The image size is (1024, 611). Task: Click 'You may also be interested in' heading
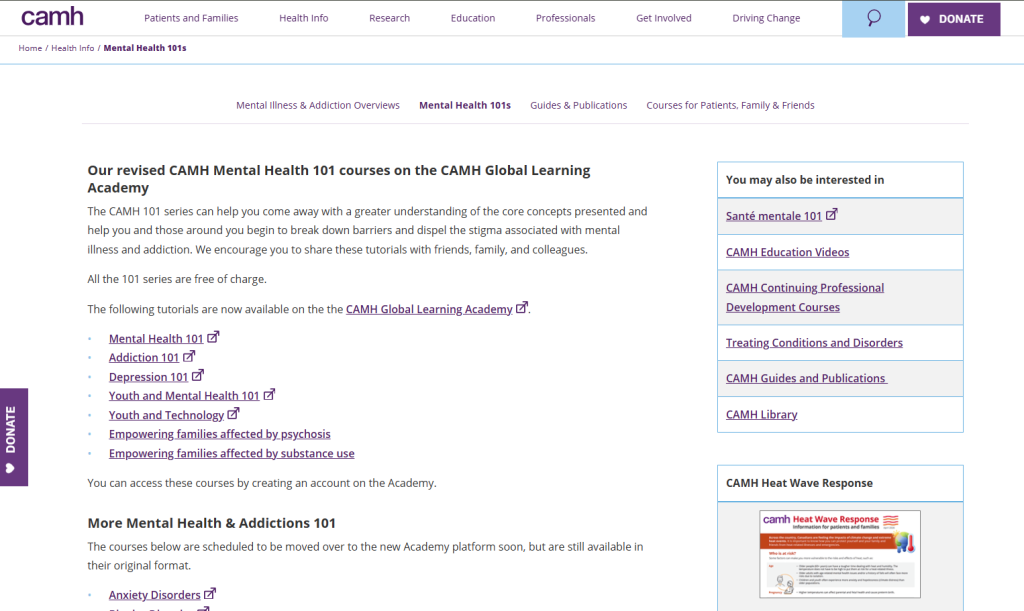[805, 180]
